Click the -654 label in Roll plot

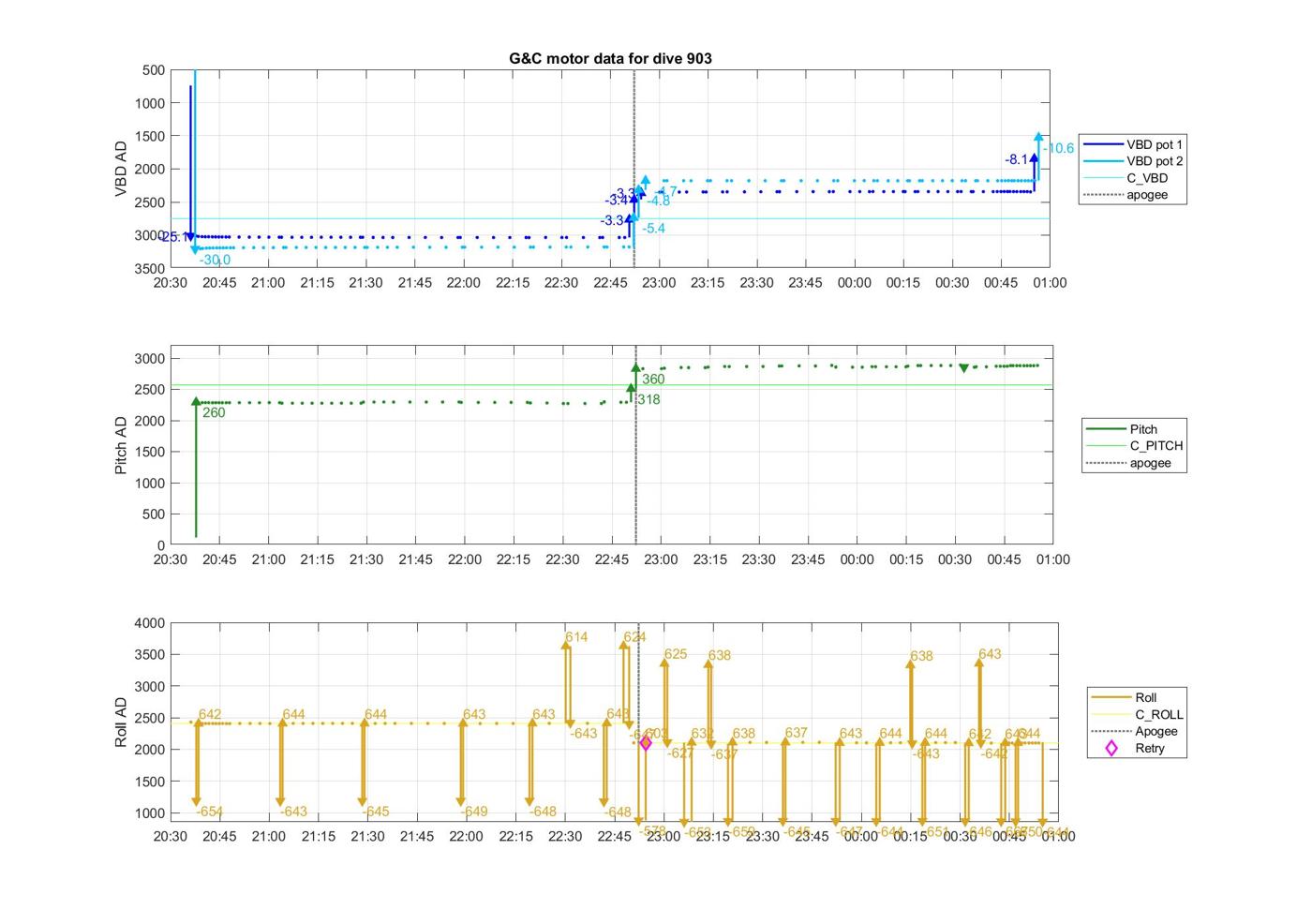click(210, 812)
